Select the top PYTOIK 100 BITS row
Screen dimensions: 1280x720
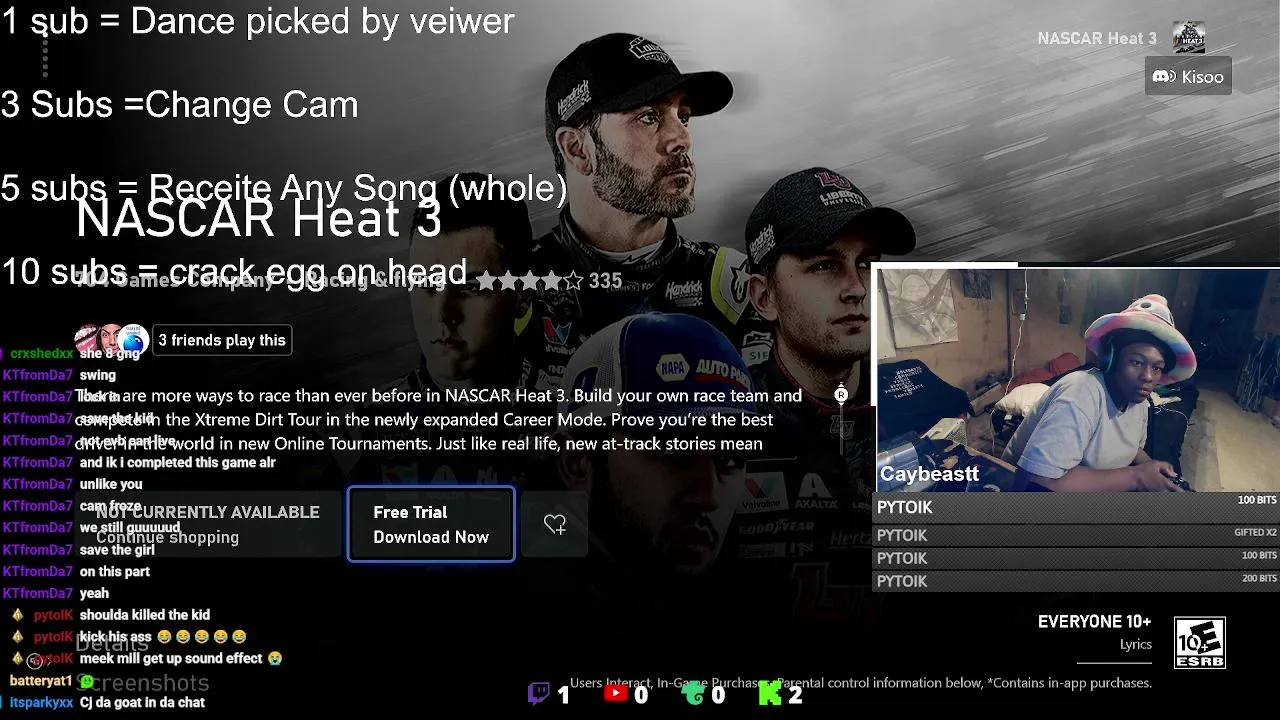(1076, 507)
